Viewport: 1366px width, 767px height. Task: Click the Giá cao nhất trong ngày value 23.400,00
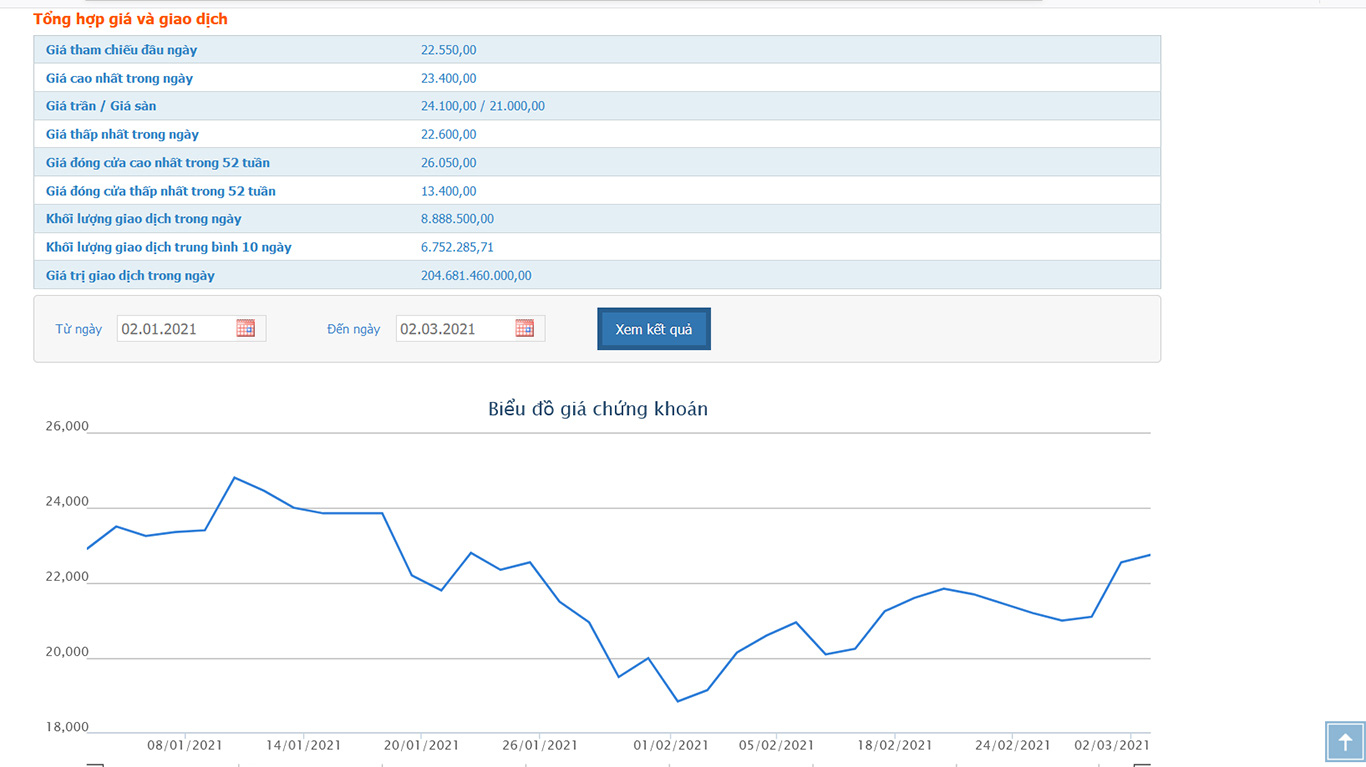pyautogui.click(x=448, y=78)
